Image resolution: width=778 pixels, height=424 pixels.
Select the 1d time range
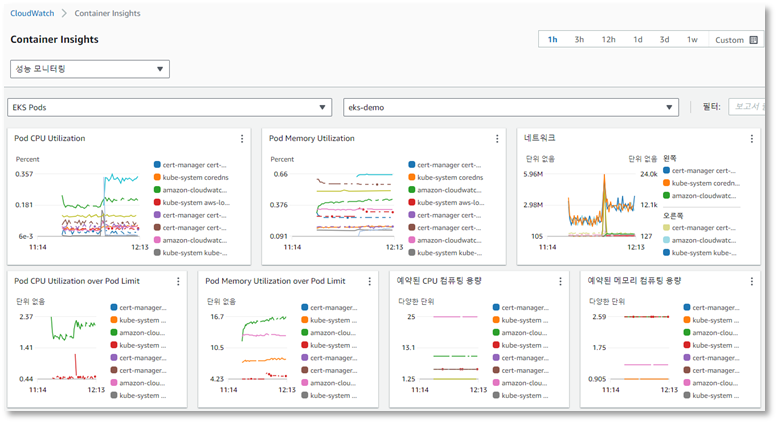click(x=638, y=40)
